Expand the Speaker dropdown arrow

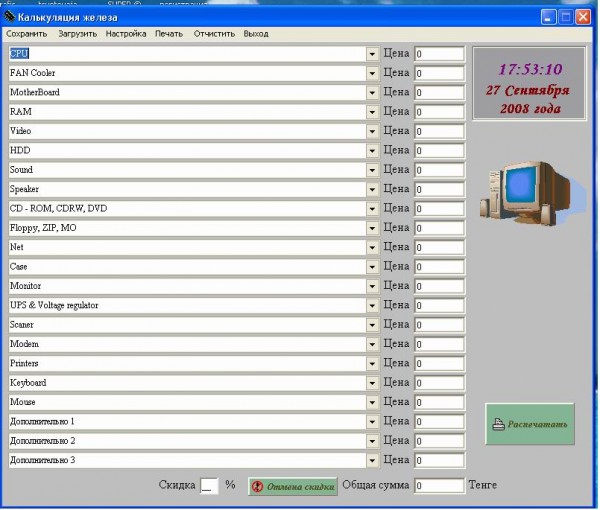tap(372, 190)
